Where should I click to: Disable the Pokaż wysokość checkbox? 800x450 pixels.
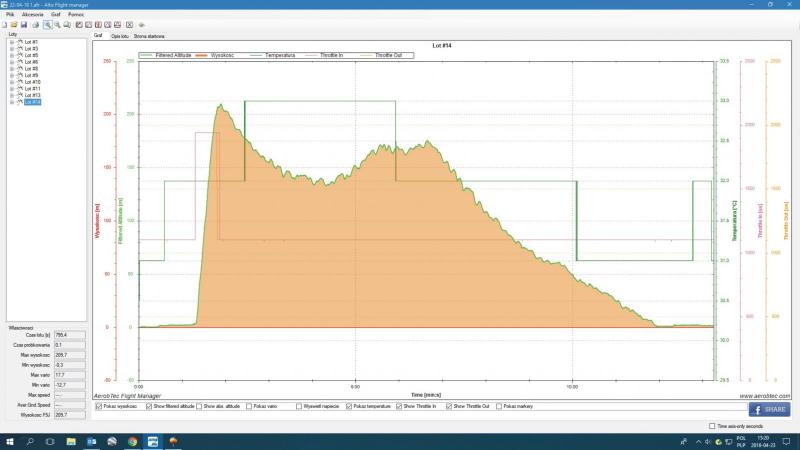98,406
